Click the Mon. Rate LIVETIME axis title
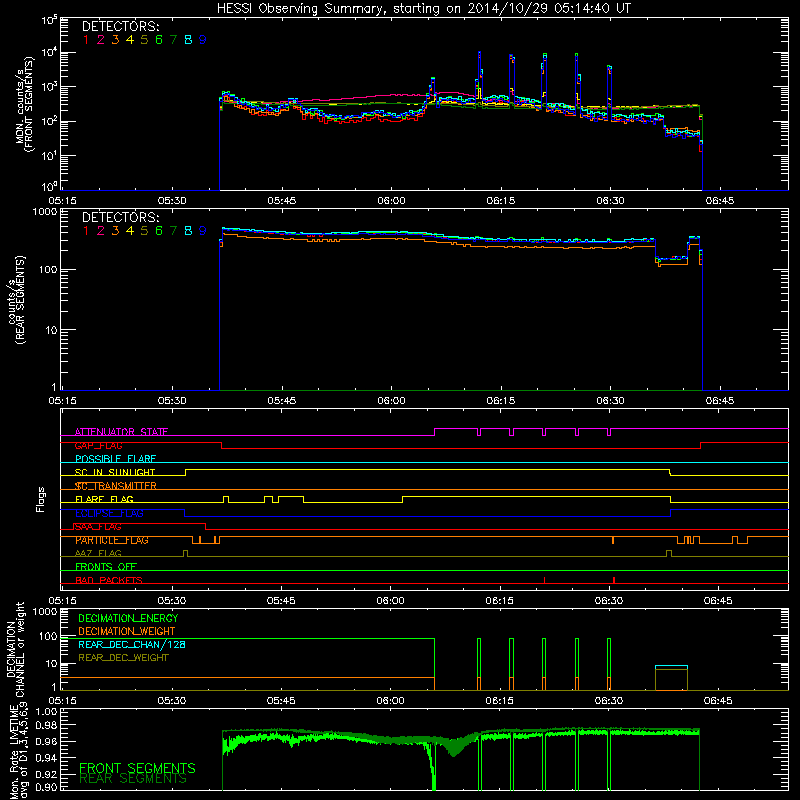Viewport: 800px width, 800px height. tap(18, 751)
